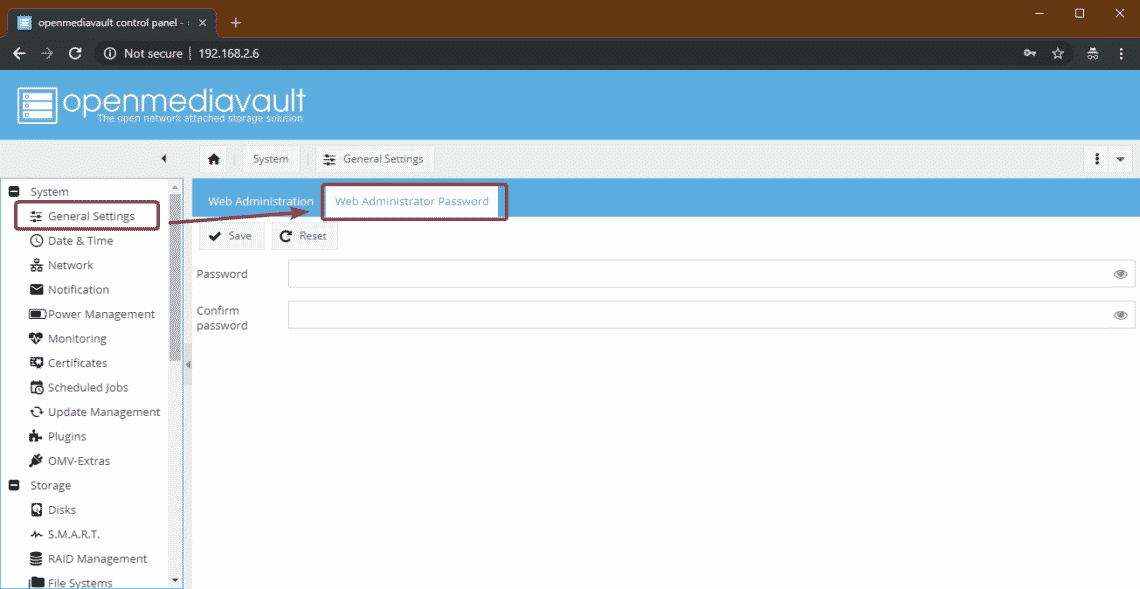This screenshot has width=1140, height=589.
Task: Click the openmediavault logo
Action: tap(161, 106)
